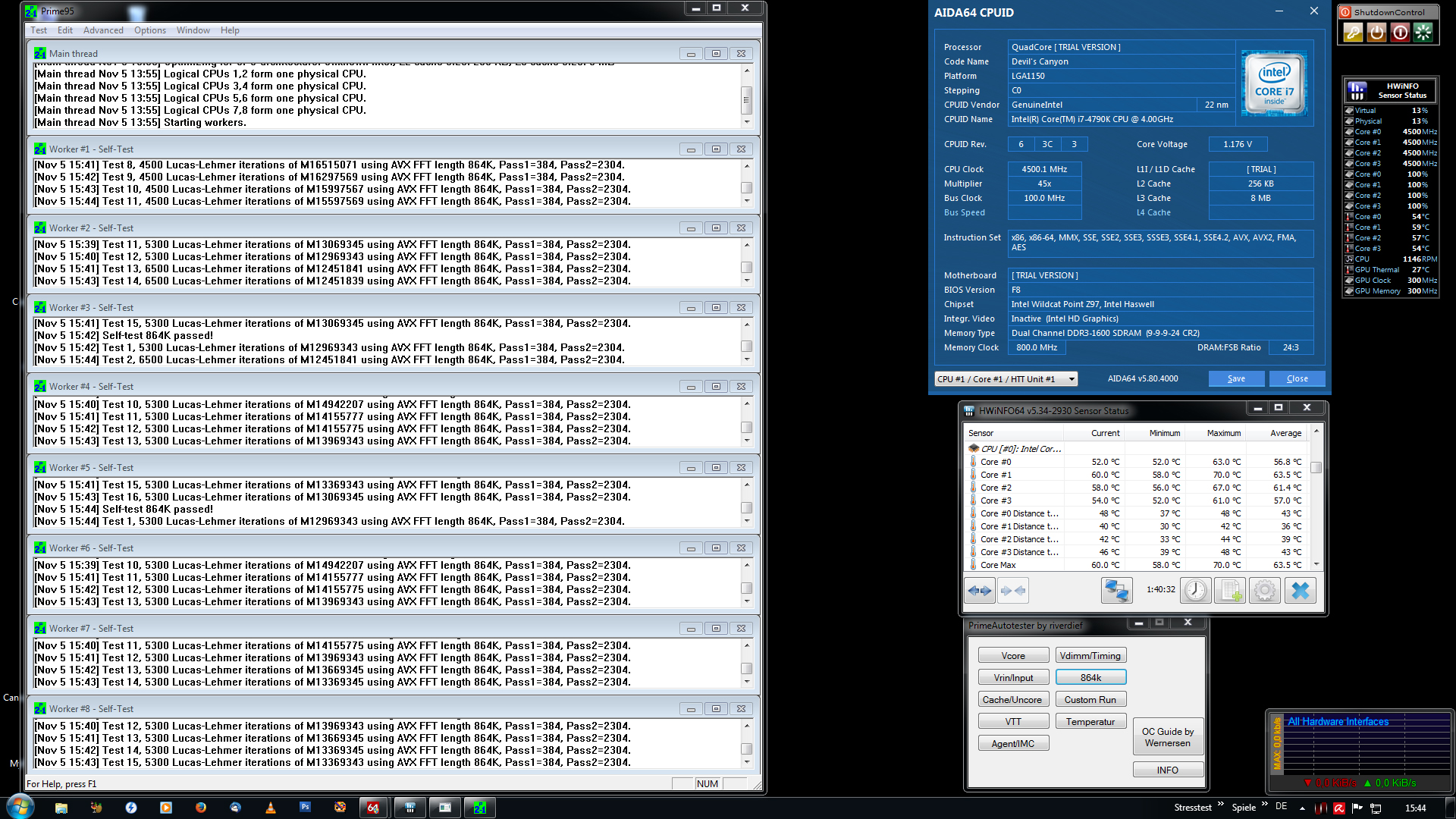This screenshot has width=1456, height=819.
Task: Click the Cache/Uncore button
Action: click(1013, 700)
